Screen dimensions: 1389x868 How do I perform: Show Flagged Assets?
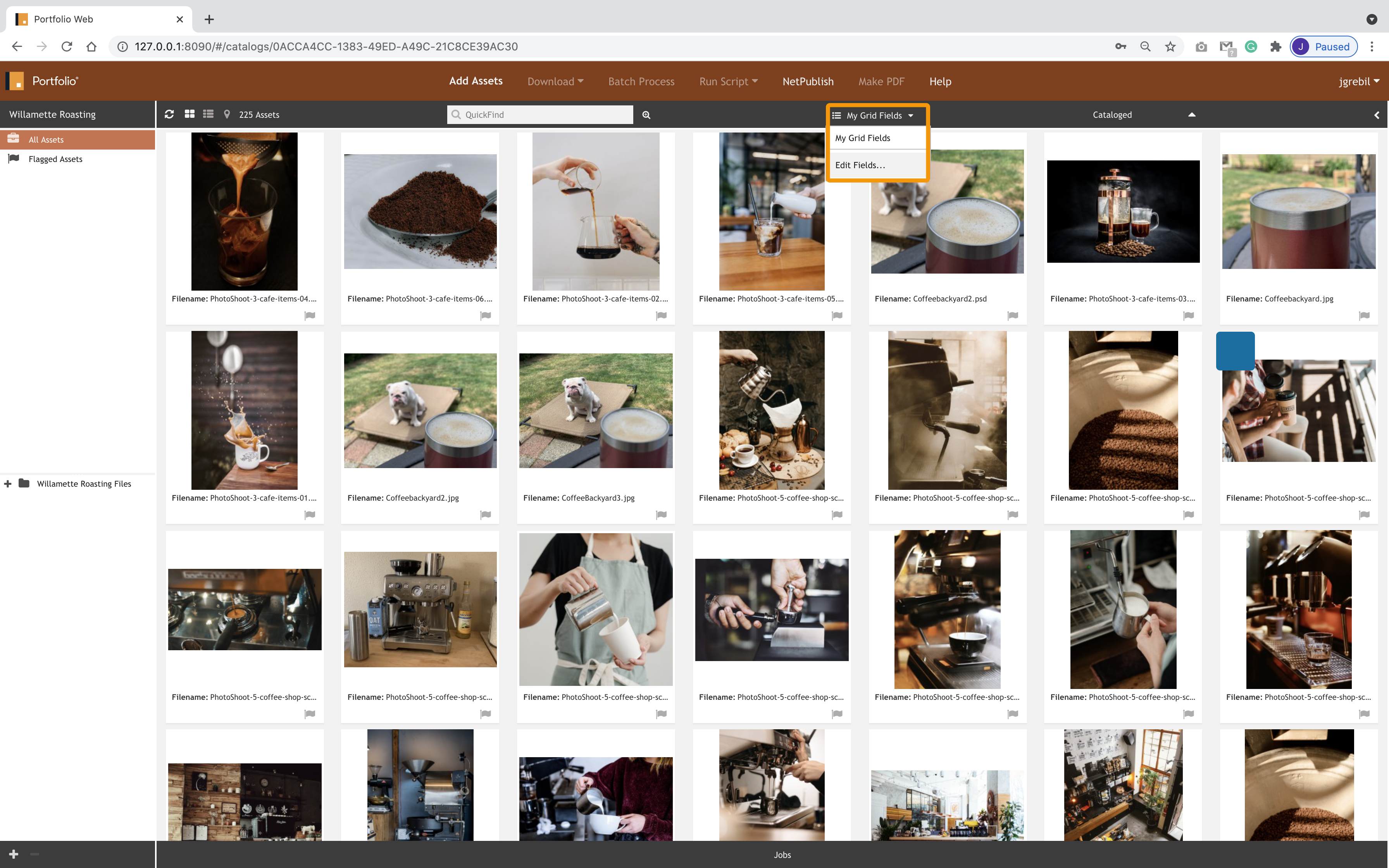pos(78,159)
